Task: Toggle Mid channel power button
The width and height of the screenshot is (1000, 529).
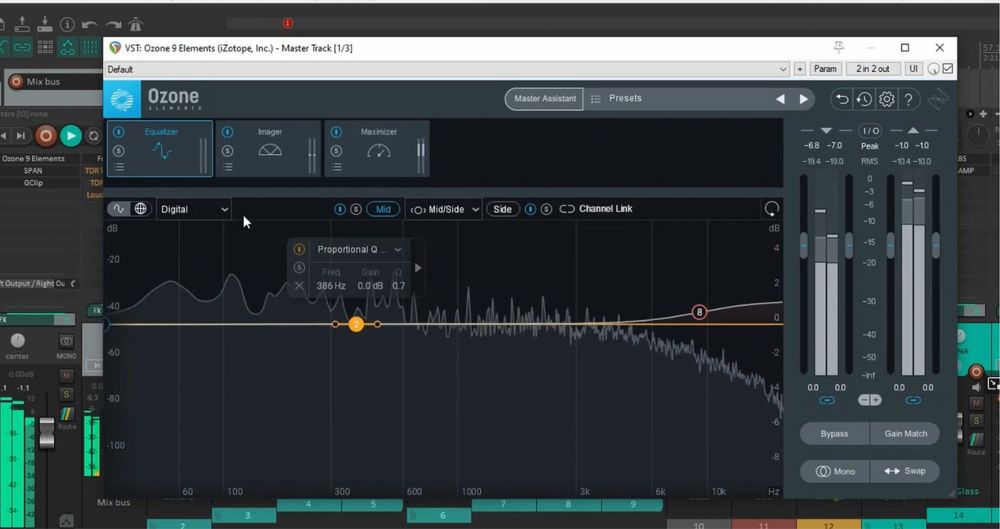Action: (x=340, y=209)
